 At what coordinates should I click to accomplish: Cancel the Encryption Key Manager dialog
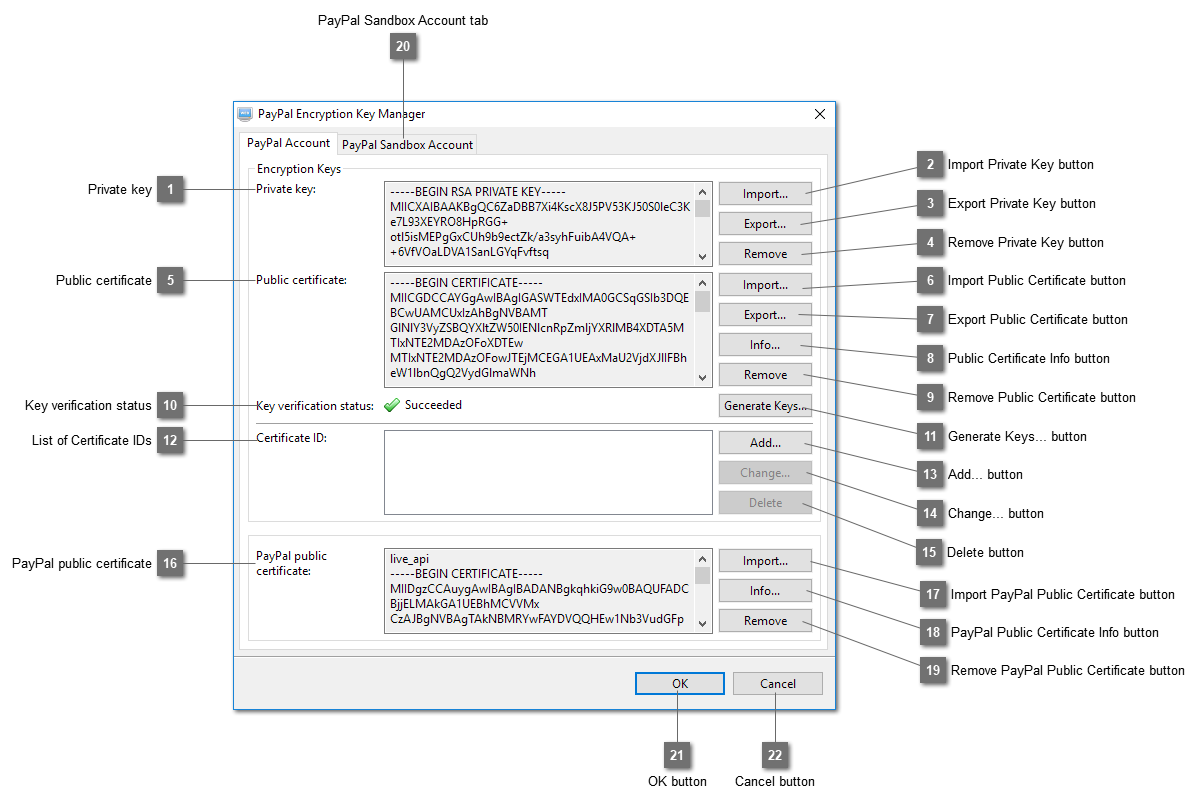[778, 683]
